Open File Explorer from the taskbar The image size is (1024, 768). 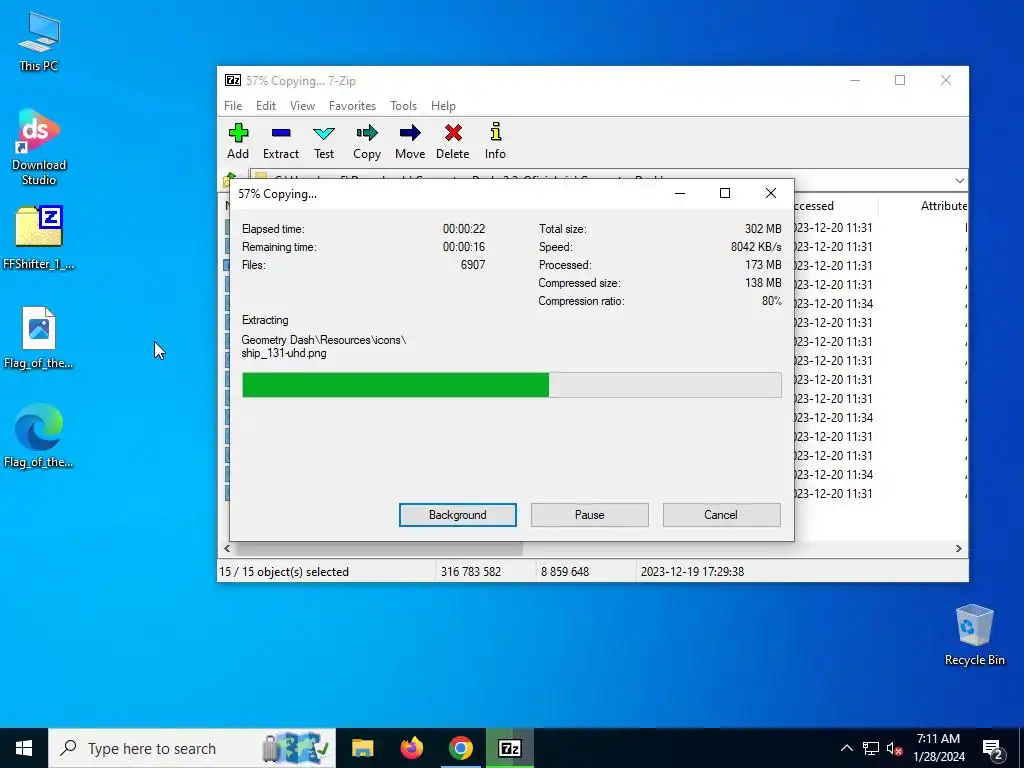pos(362,748)
